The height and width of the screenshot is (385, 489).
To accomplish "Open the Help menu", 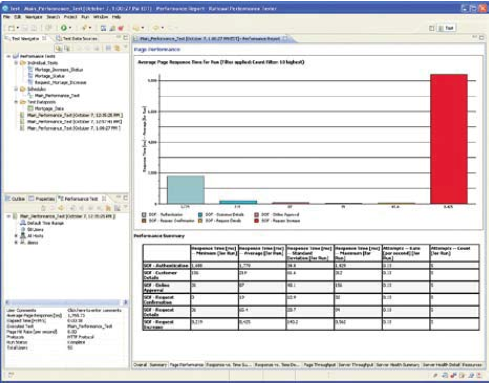I will tap(116, 17).
